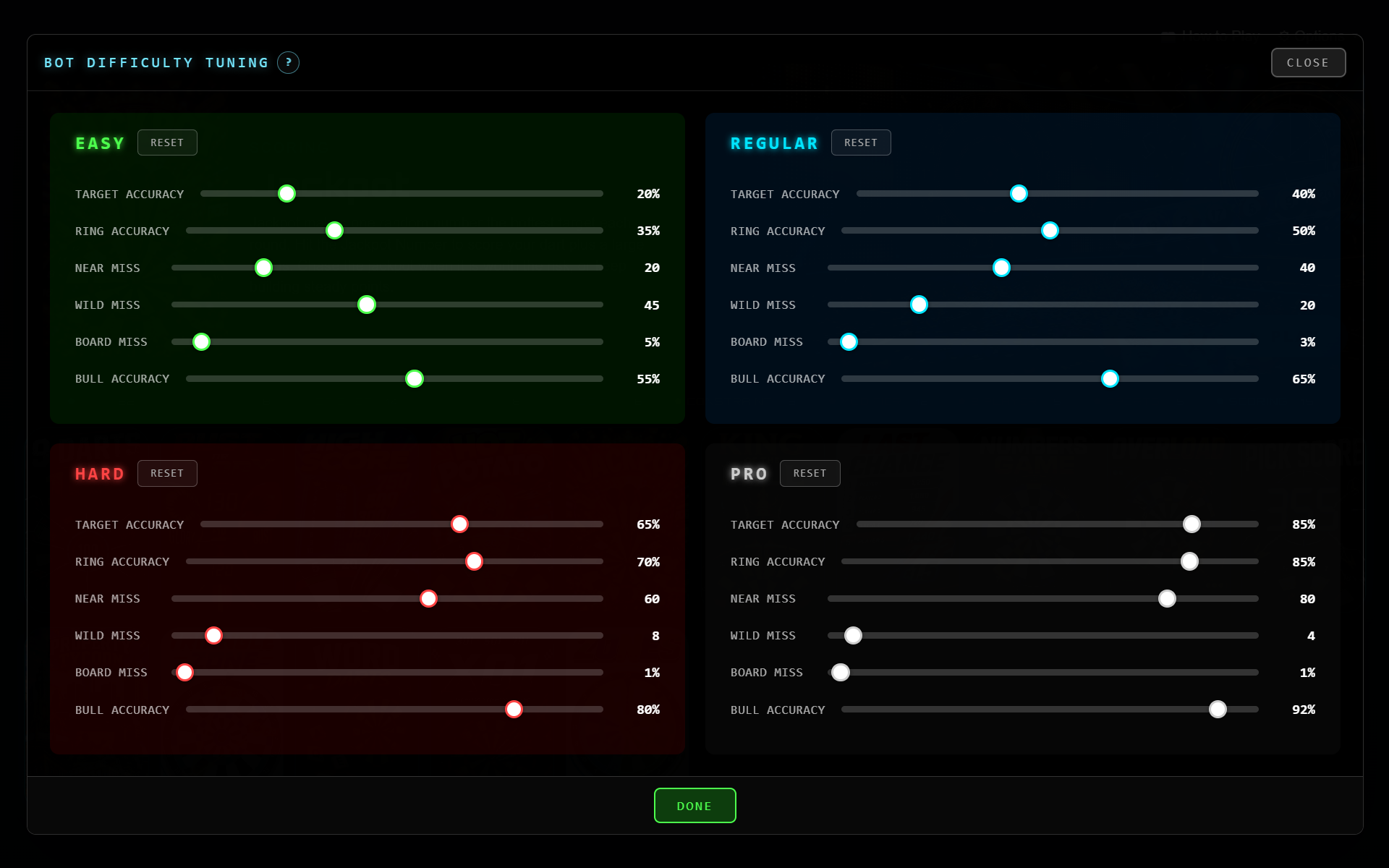Click Hard Board Miss slider handle

coord(185,673)
